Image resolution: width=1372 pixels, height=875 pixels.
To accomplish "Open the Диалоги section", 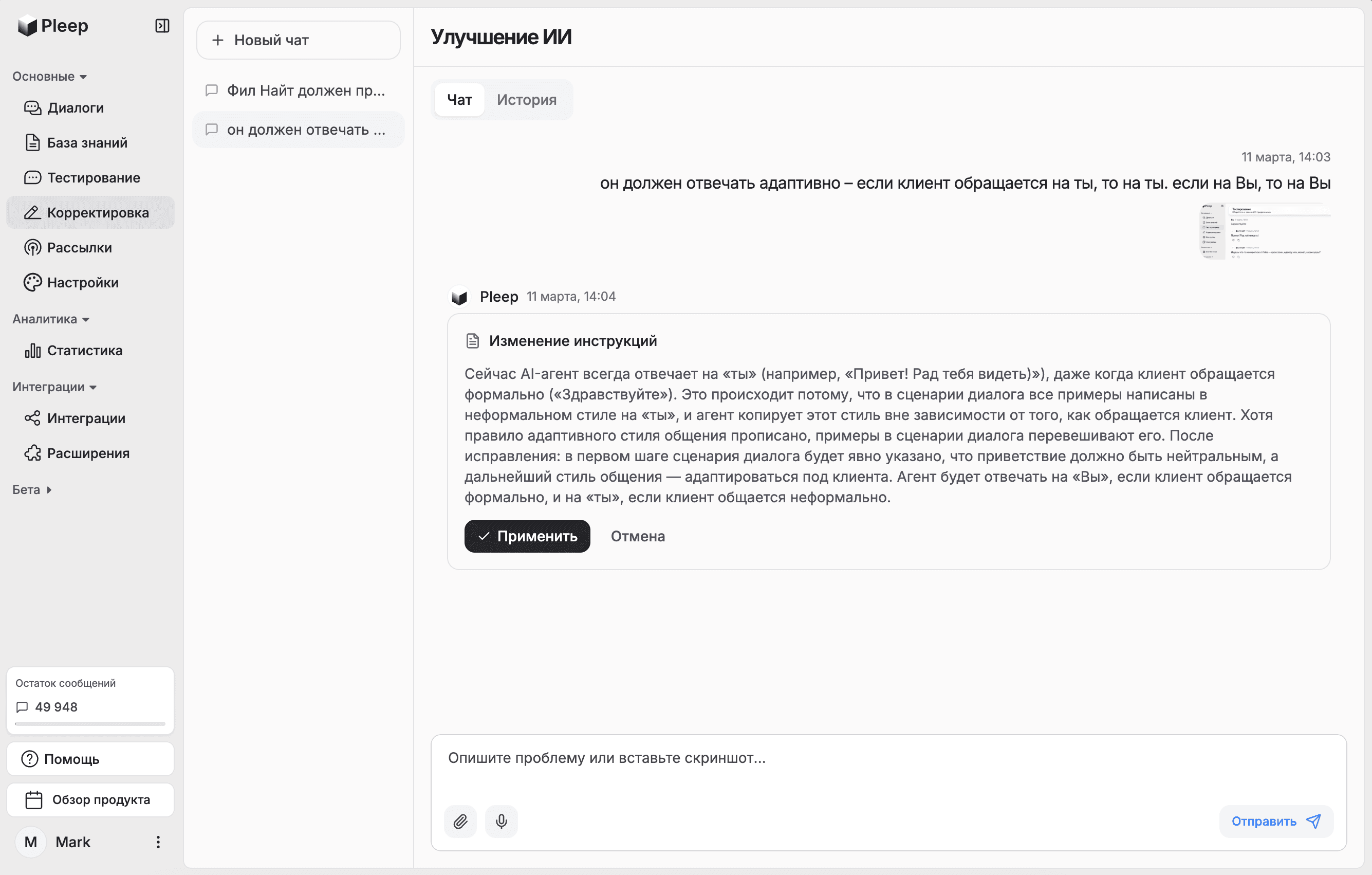I will 75,108.
